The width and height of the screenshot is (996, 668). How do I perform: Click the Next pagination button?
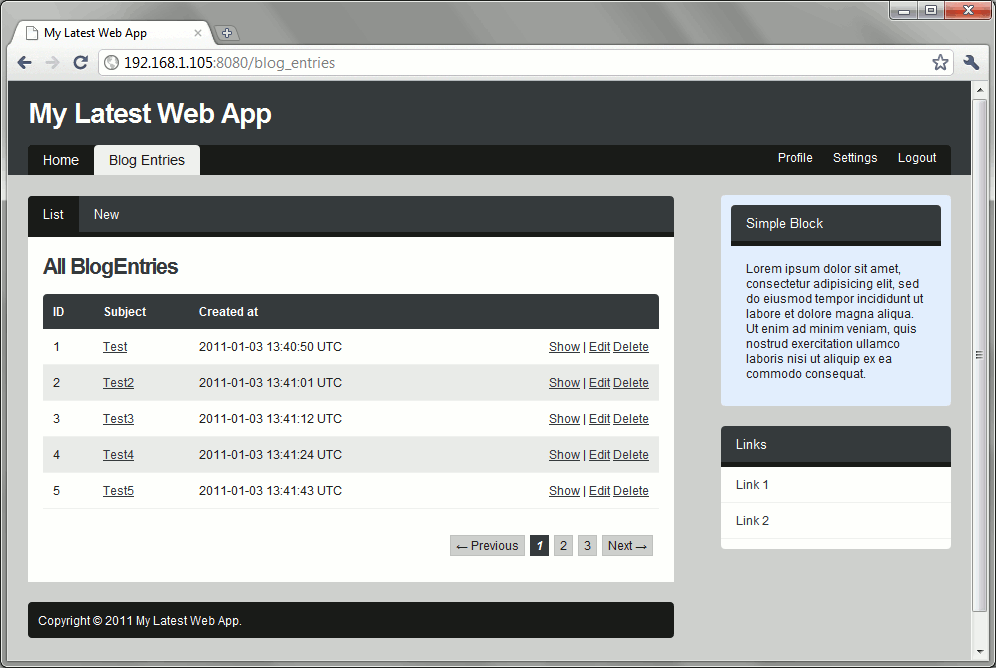pyautogui.click(x=627, y=545)
